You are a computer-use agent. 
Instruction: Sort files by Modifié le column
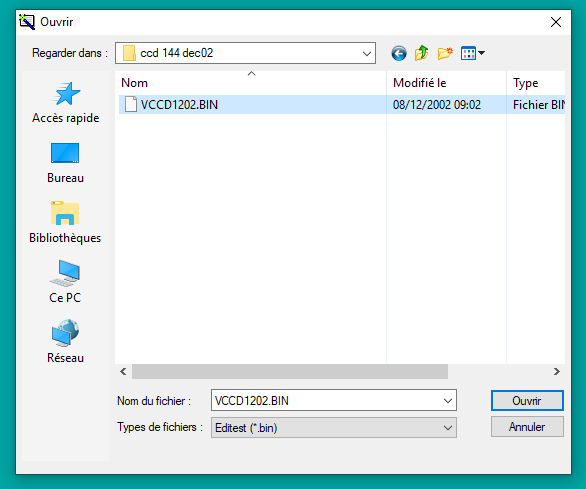447,83
